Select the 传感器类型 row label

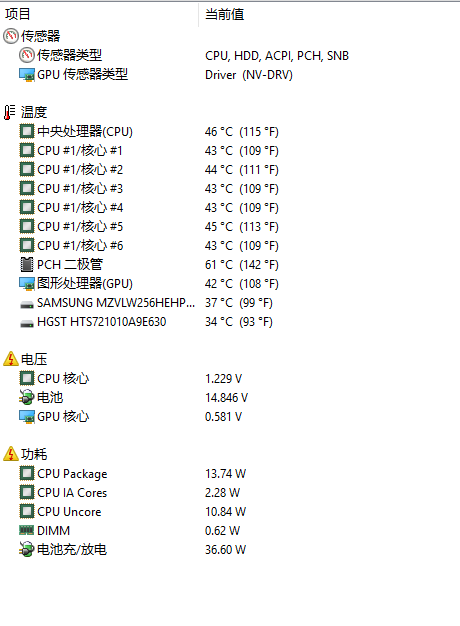pos(69,55)
